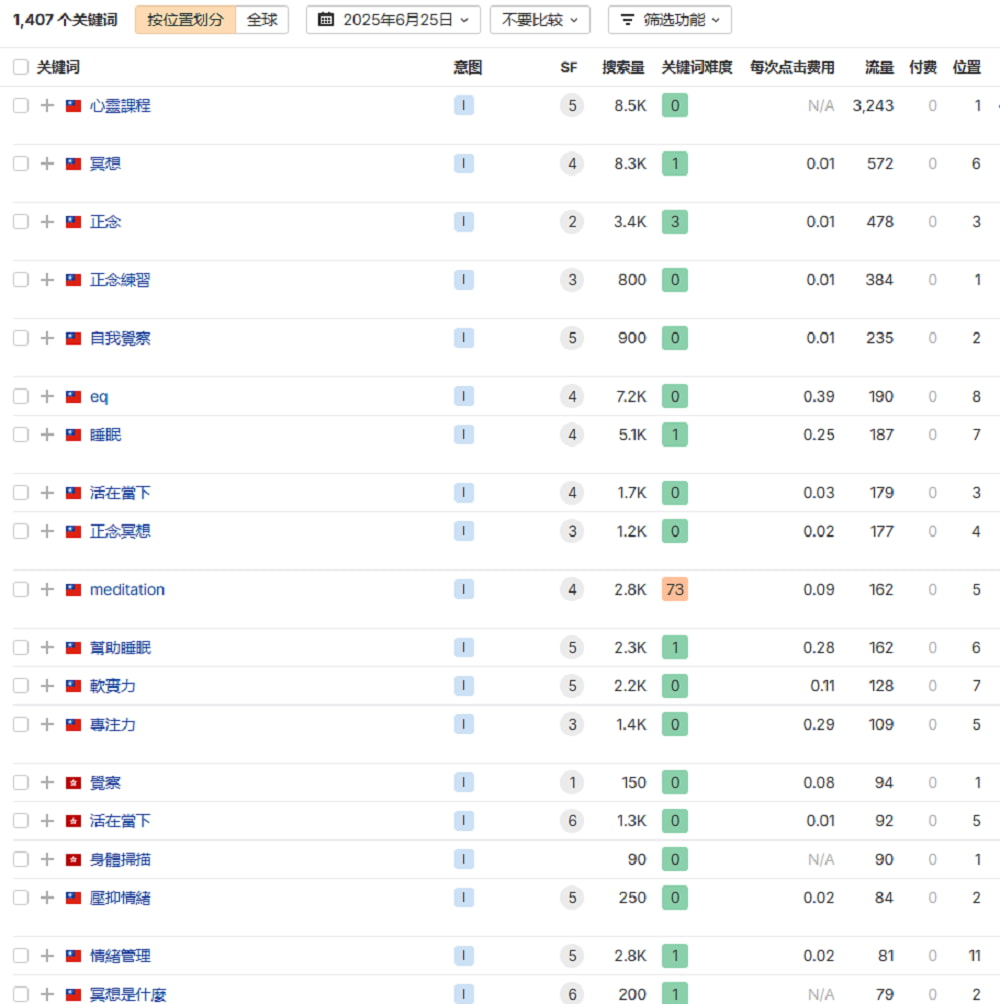
Task: Expand the plus icon for 心靈課程
Action: point(47,106)
